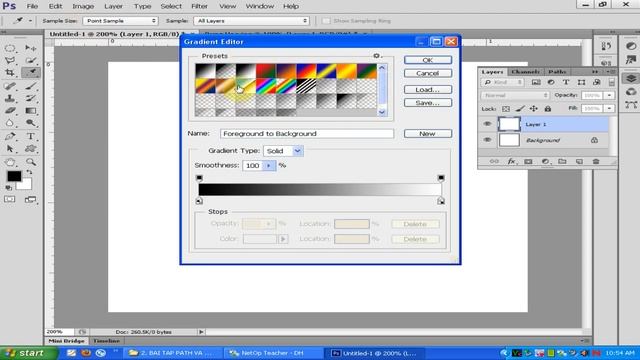
Task: Open the layer Opacity dropdown arrow
Action: pos(609,96)
